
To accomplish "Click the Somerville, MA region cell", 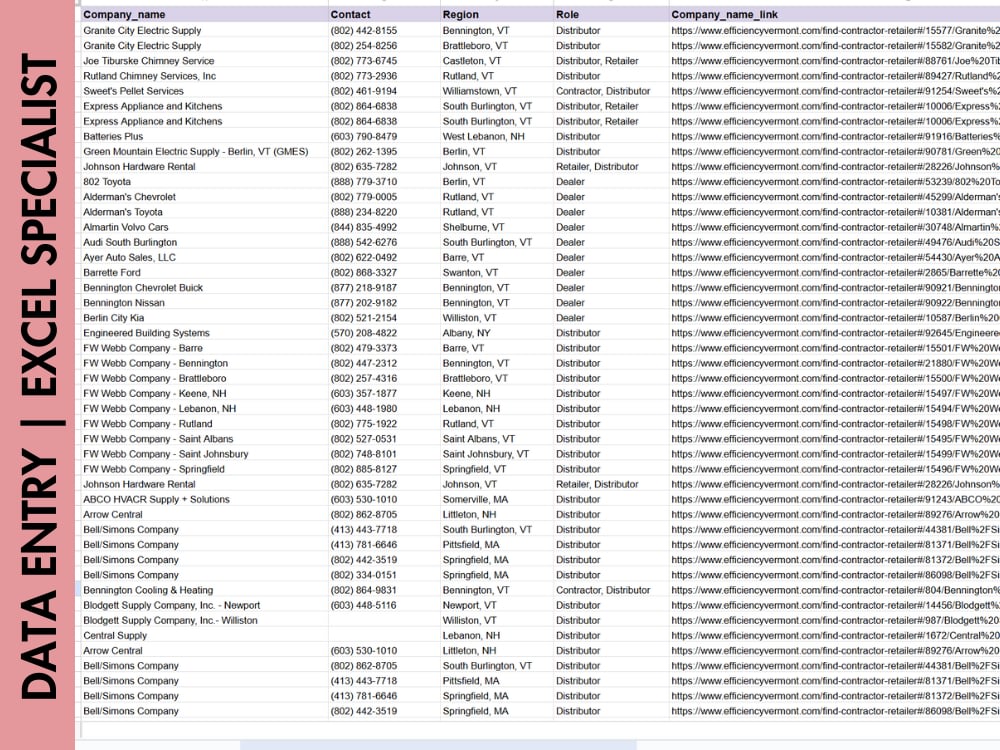I will (497, 499).
